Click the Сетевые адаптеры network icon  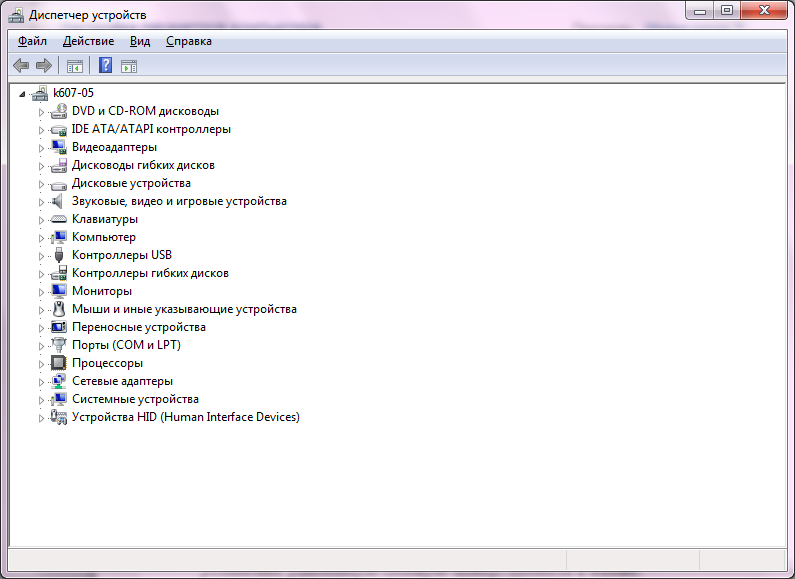[59, 381]
